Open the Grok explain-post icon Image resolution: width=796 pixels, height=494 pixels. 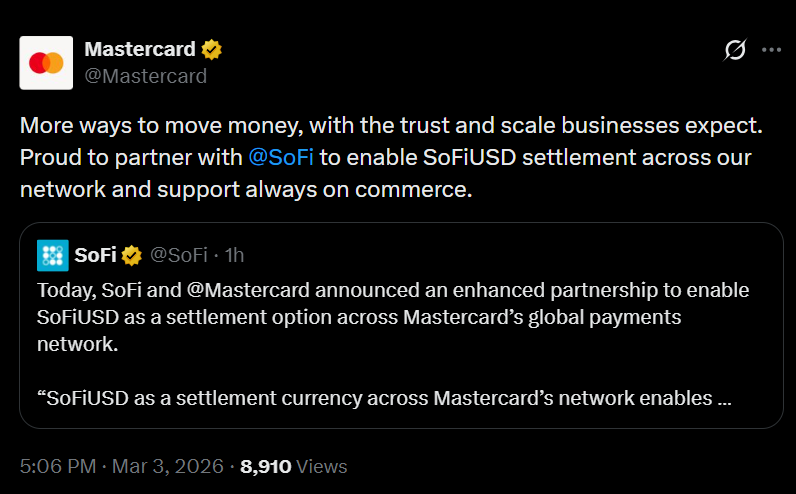[x=735, y=50]
